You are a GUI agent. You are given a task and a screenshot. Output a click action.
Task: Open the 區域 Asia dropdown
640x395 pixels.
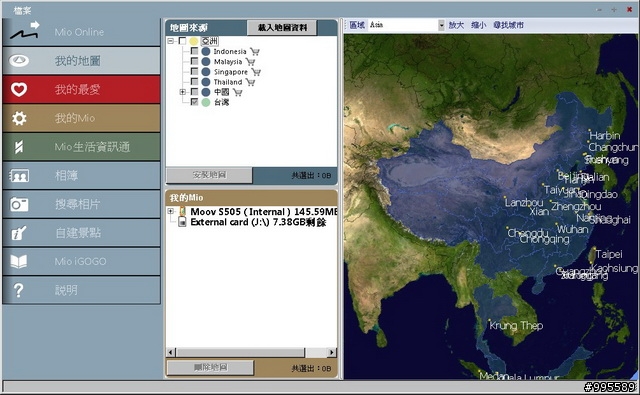pos(441,25)
